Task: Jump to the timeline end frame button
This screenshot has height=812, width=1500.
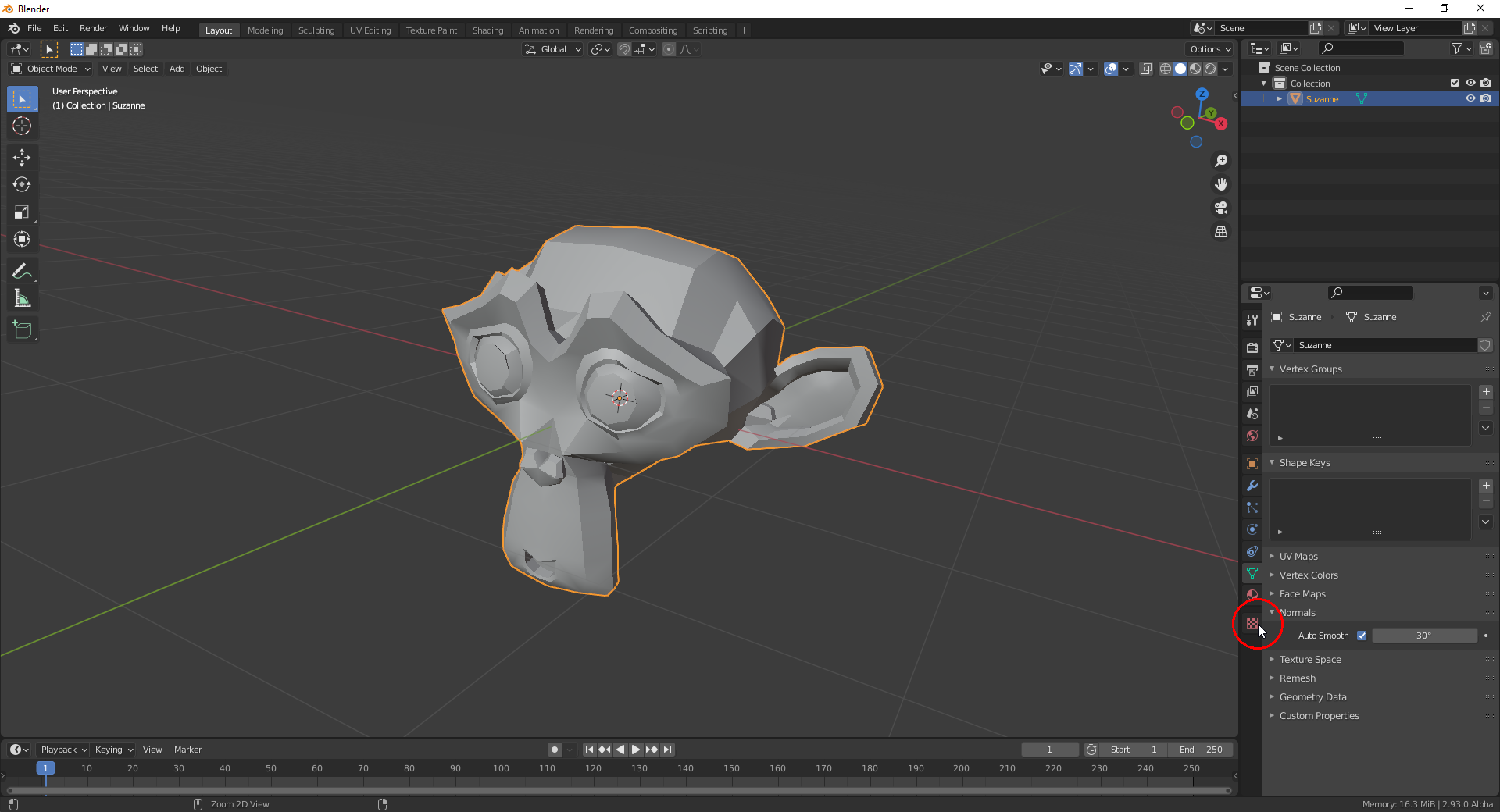Action: [667, 750]
